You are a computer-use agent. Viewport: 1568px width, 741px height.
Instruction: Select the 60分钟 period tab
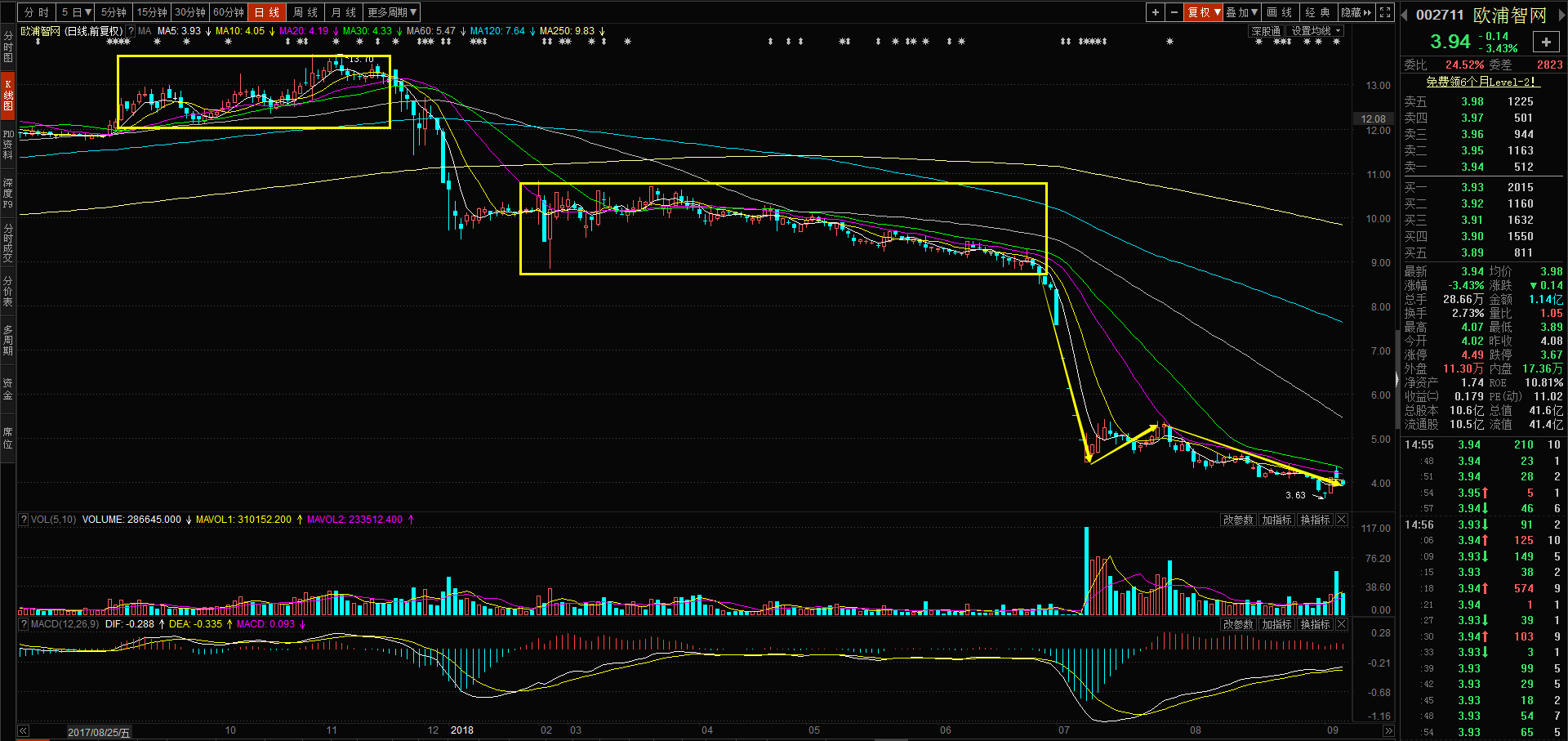tap(229, 12)
